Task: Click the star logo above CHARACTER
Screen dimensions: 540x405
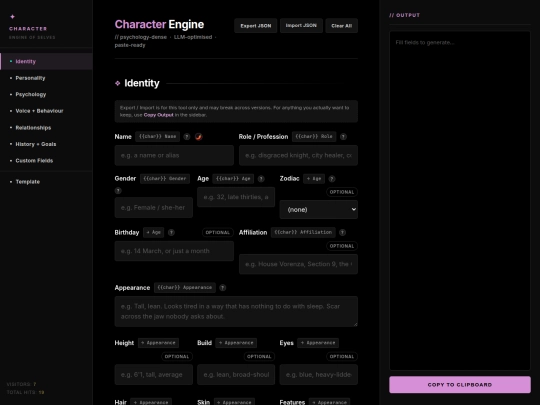Action: click(12, 17)
